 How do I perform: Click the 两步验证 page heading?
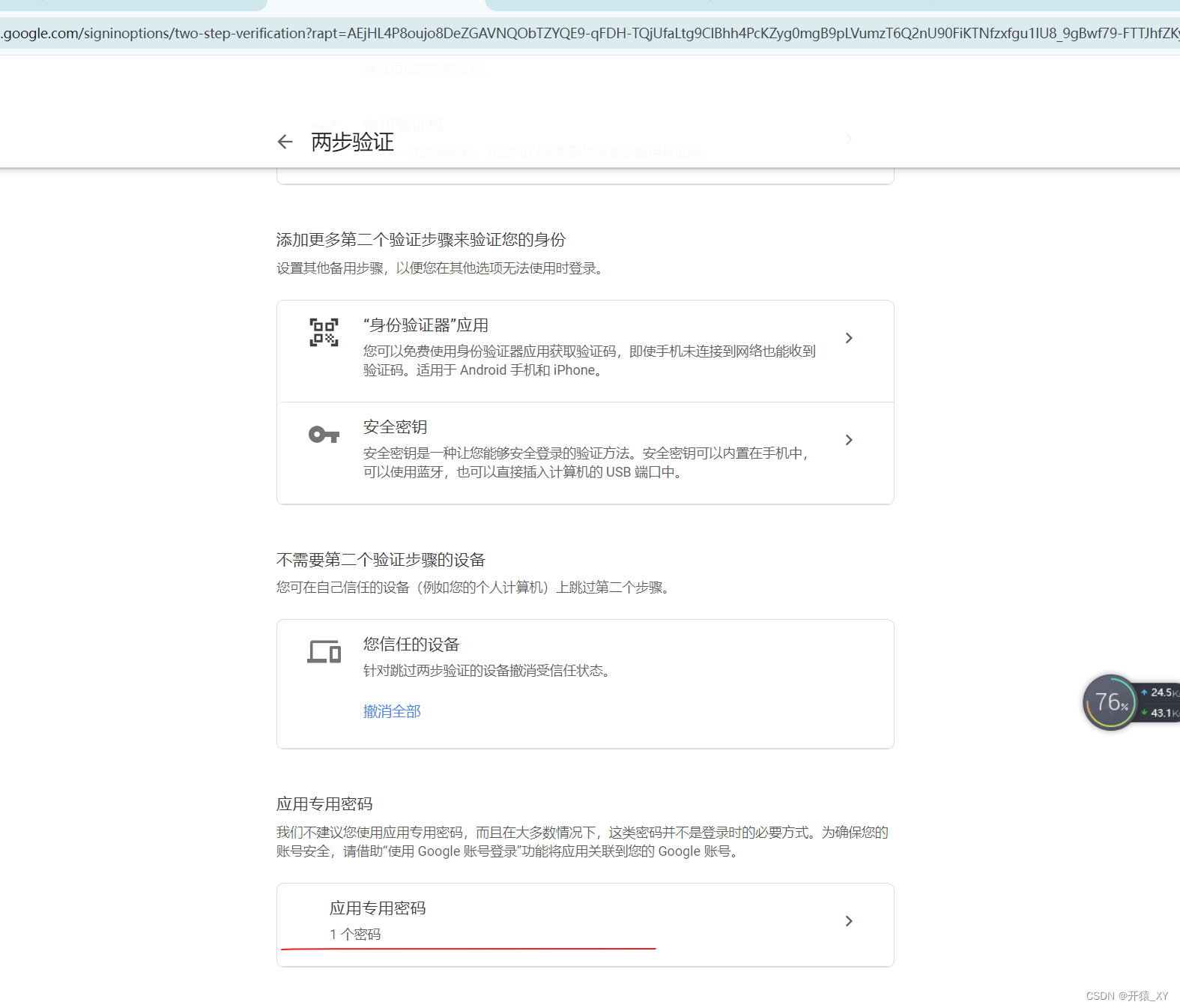352,142
